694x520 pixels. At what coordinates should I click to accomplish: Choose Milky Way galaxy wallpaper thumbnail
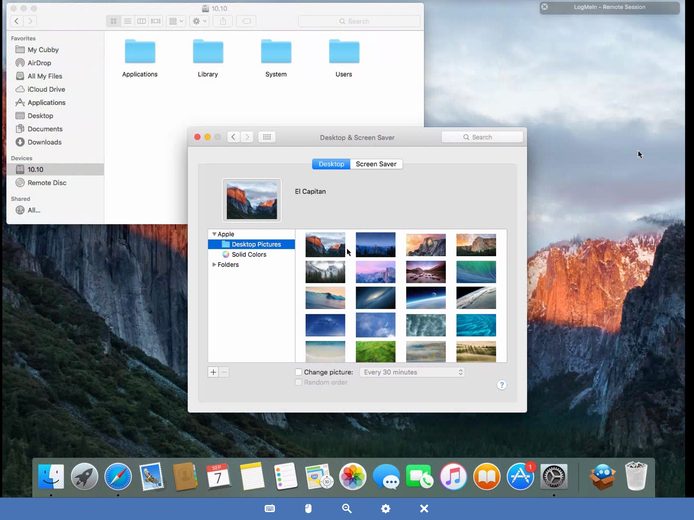pyautogui.click(x=375, y=298)
